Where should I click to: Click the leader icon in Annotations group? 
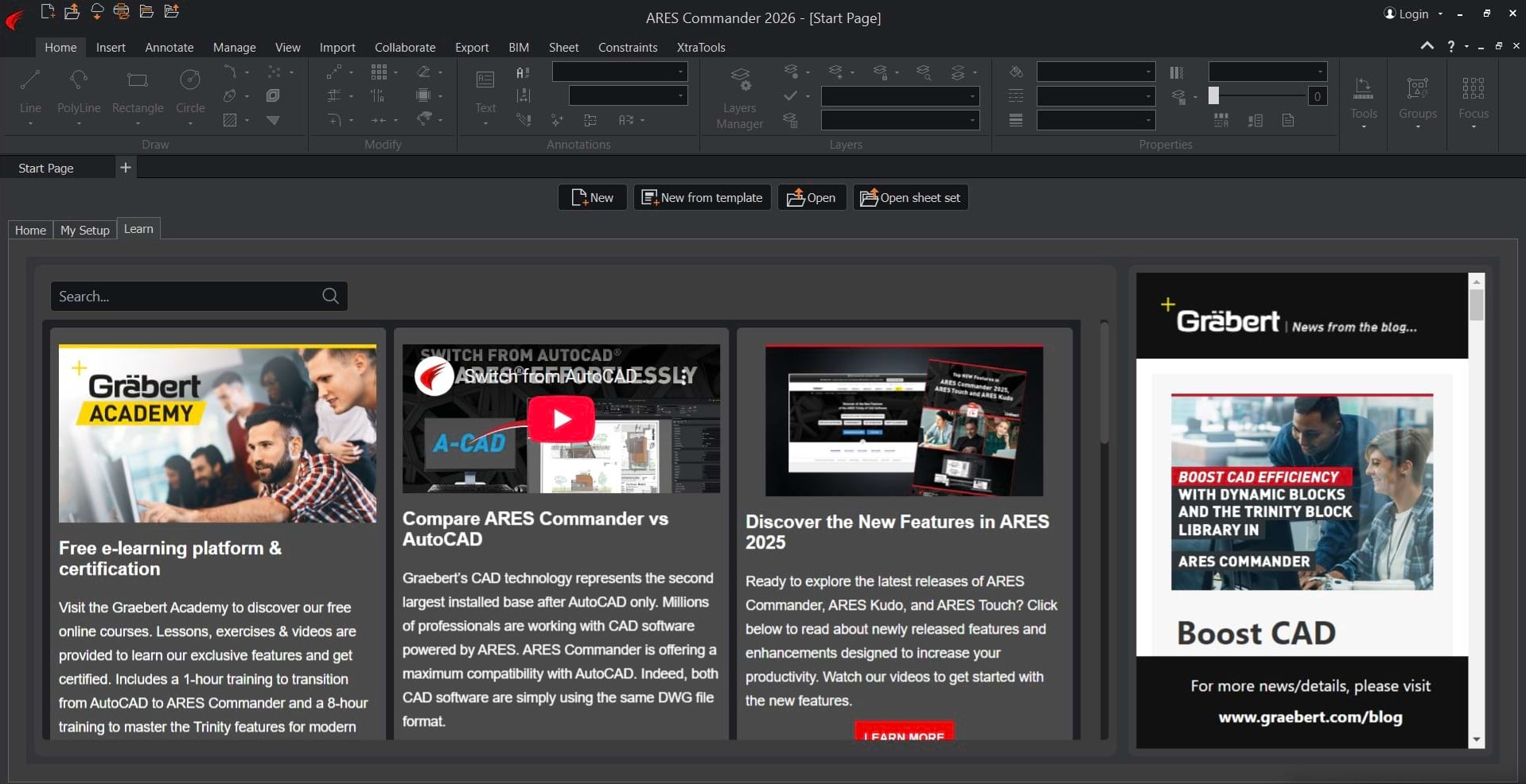(523, 120)
